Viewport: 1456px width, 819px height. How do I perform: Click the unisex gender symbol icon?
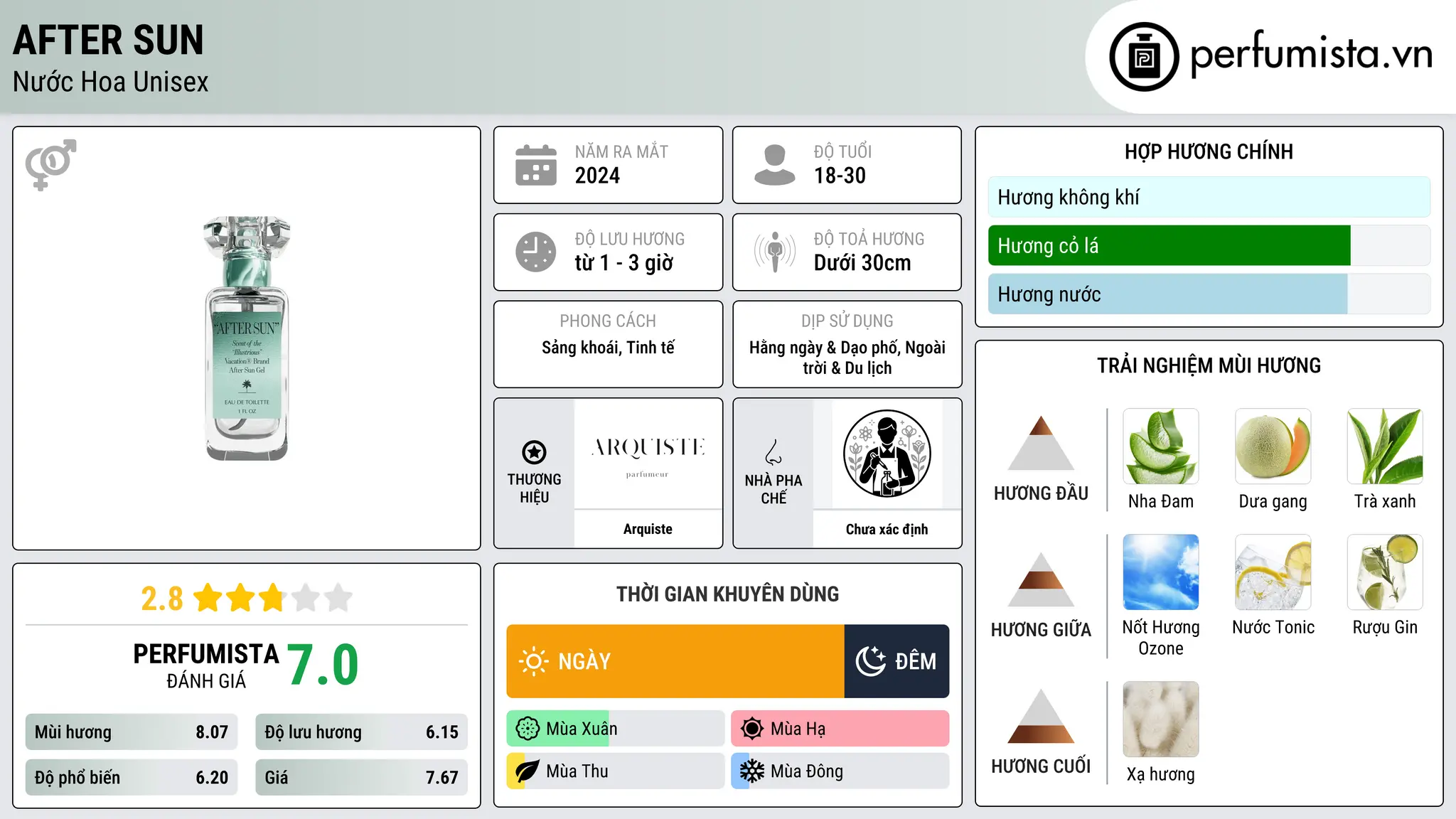50,165
